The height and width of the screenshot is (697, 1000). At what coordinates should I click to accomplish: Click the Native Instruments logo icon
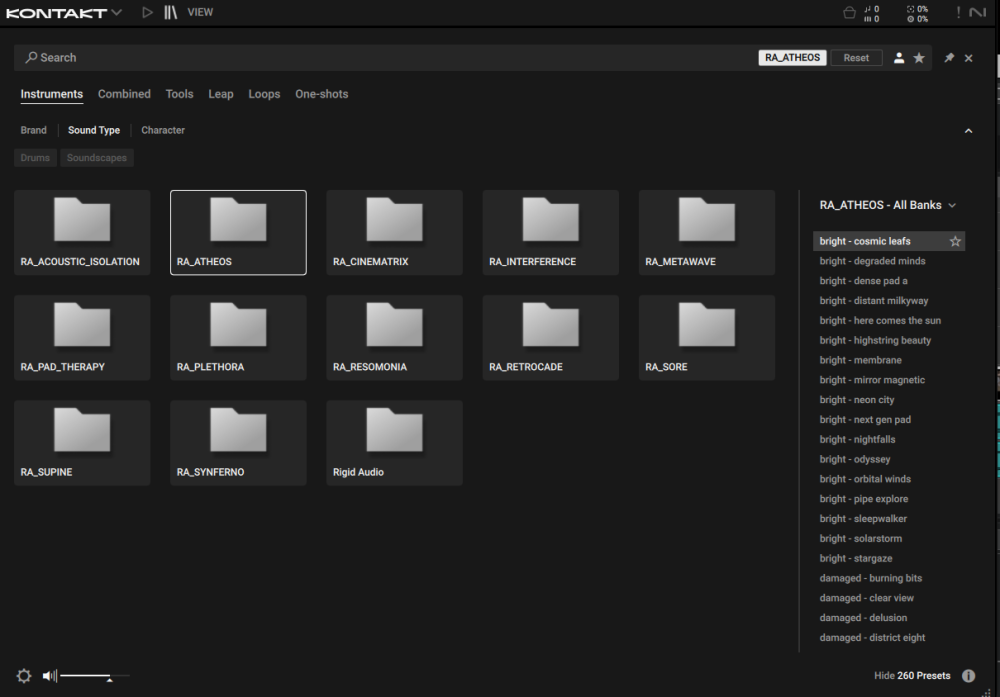click(x=977, y=12)
